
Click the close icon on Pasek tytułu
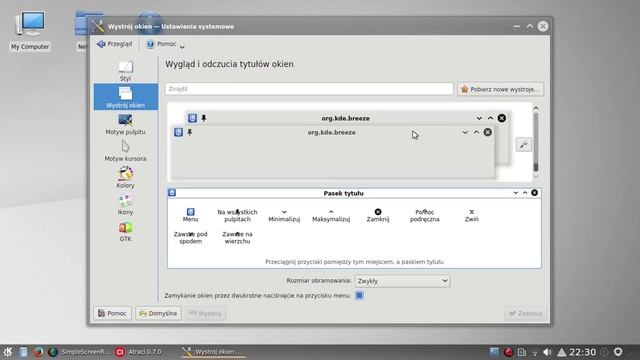pos(534,193)
